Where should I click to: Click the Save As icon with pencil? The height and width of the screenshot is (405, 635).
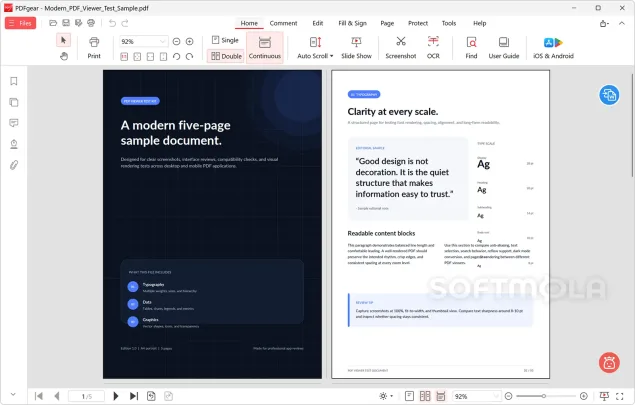tap(79, 23)
